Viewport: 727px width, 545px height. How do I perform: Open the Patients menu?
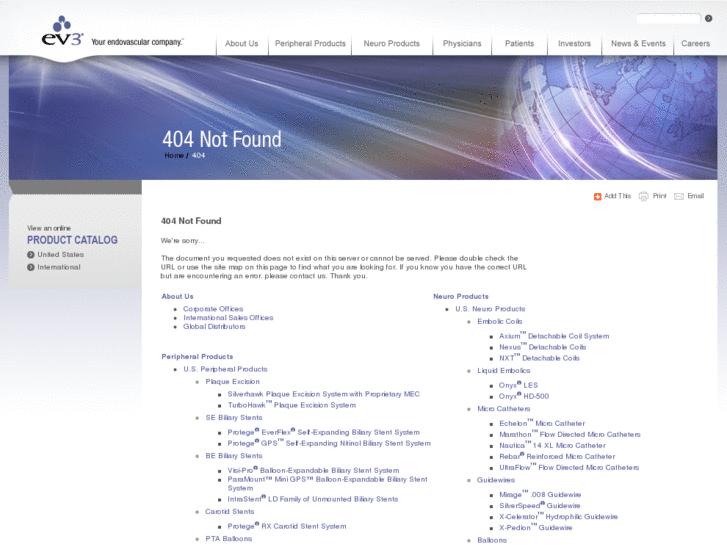click(x=519, y=44)
